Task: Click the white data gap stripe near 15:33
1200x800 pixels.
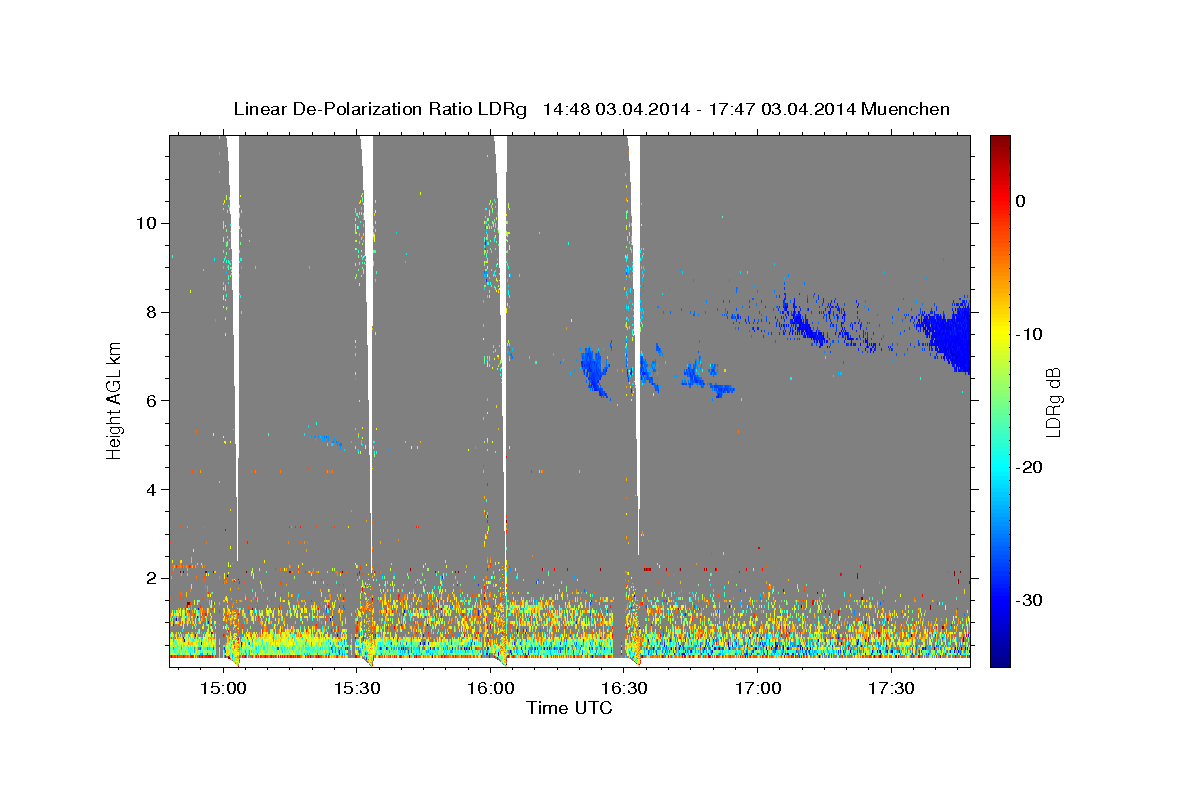Action: click(x=368, y=300)
